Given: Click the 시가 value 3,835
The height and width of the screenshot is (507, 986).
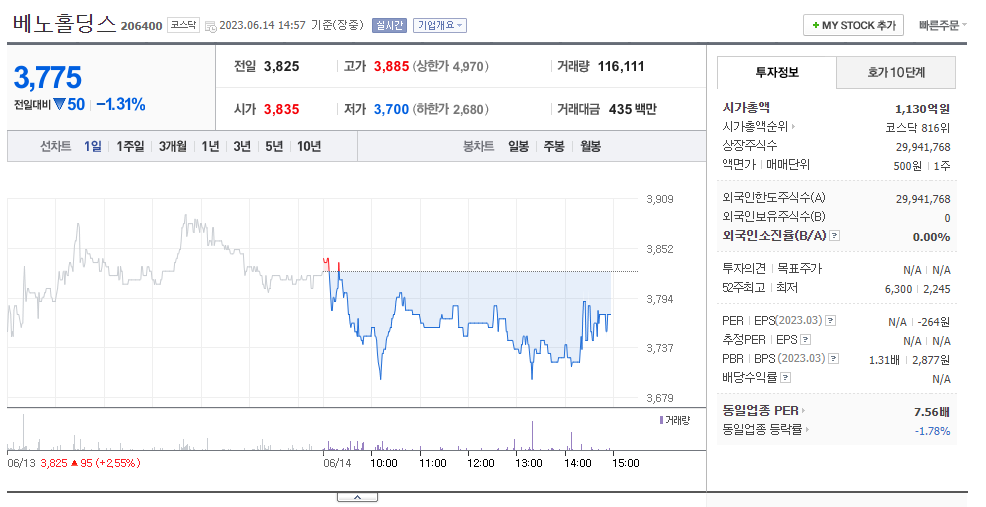Looking at the screenshot, I should point(281,109).
